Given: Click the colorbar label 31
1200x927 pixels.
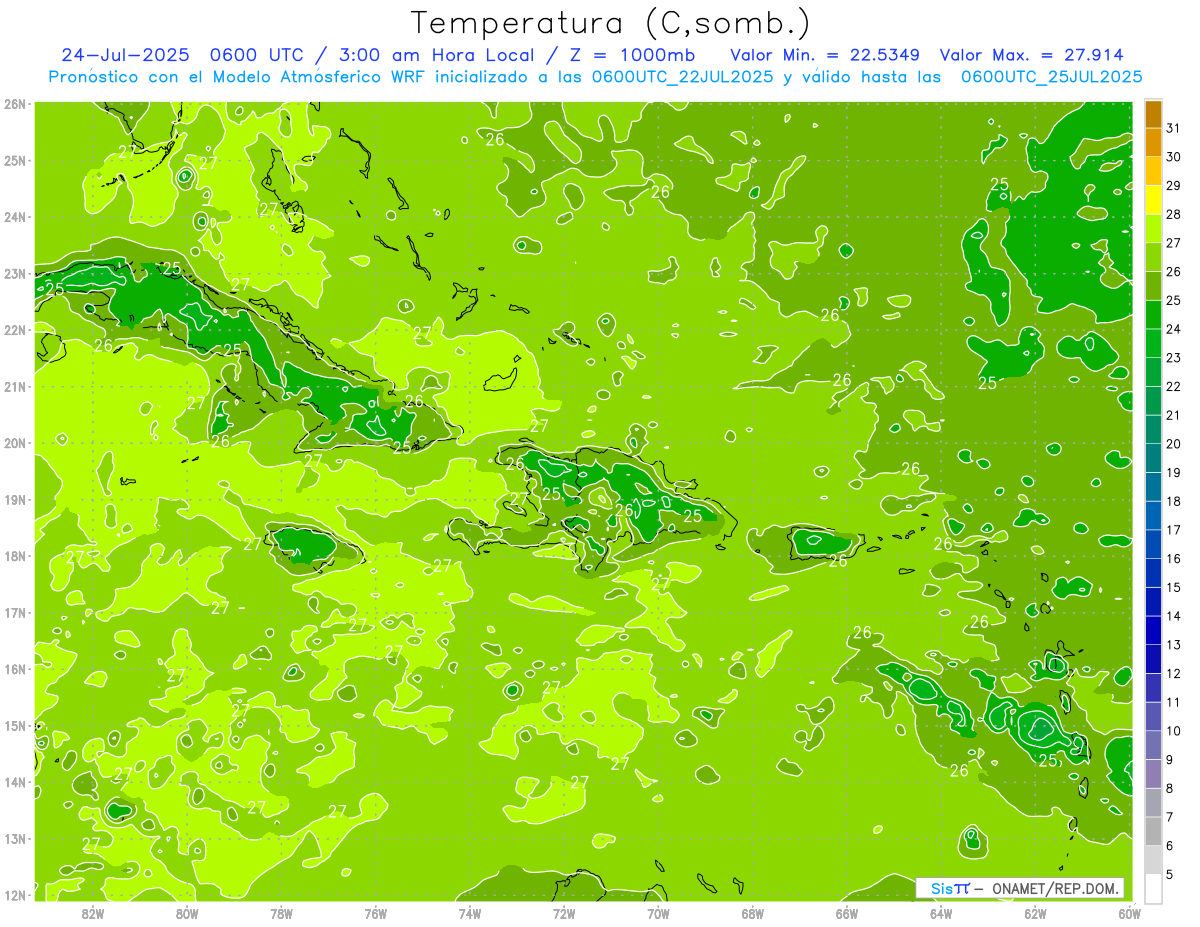Looking at the screenshot, I should (1174, 128).
